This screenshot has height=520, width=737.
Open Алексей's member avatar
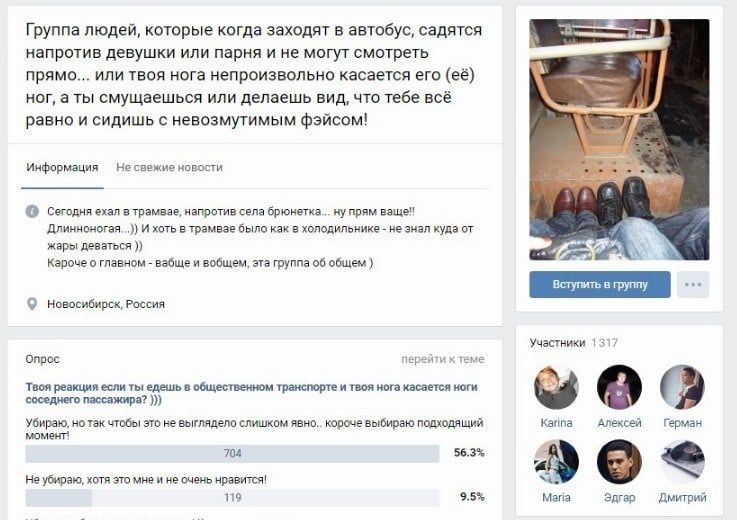coord(619,387)
